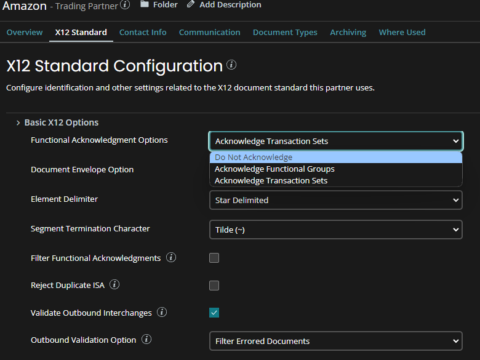This screenshot has width=480, height=360.
Task: Click the pencil Add Description icon
Action: [x=190, y=4]
